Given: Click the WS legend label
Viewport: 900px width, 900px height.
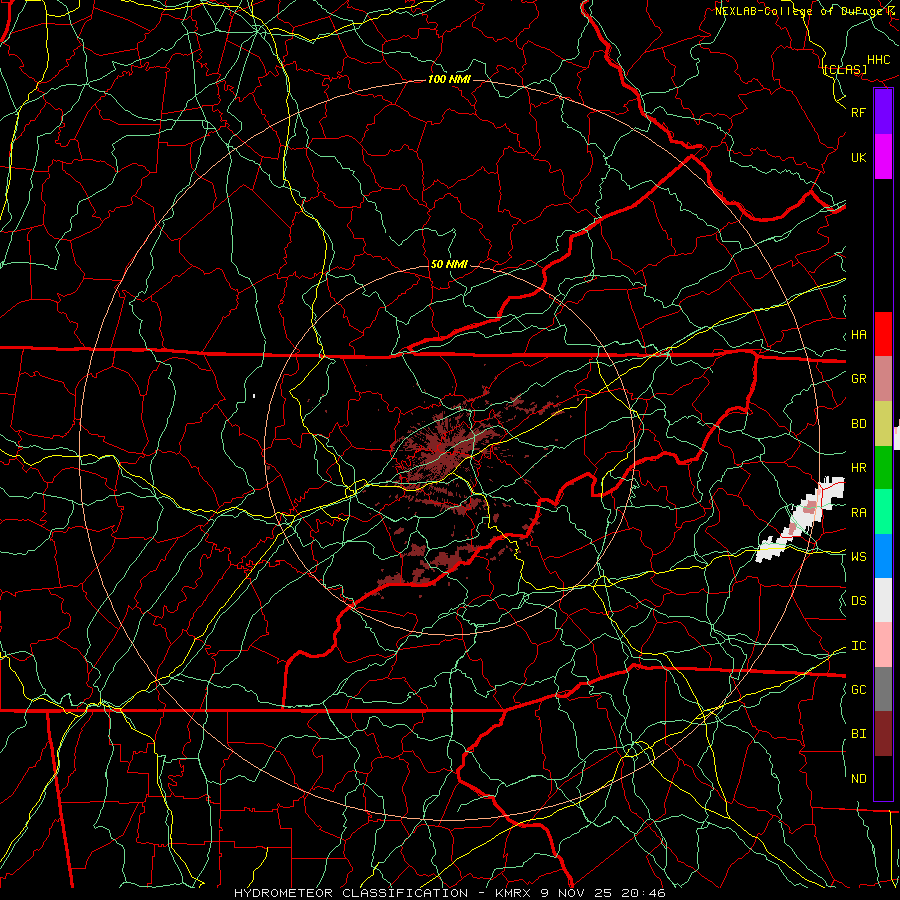Looking at the screenshot, I should click(858, 557).
